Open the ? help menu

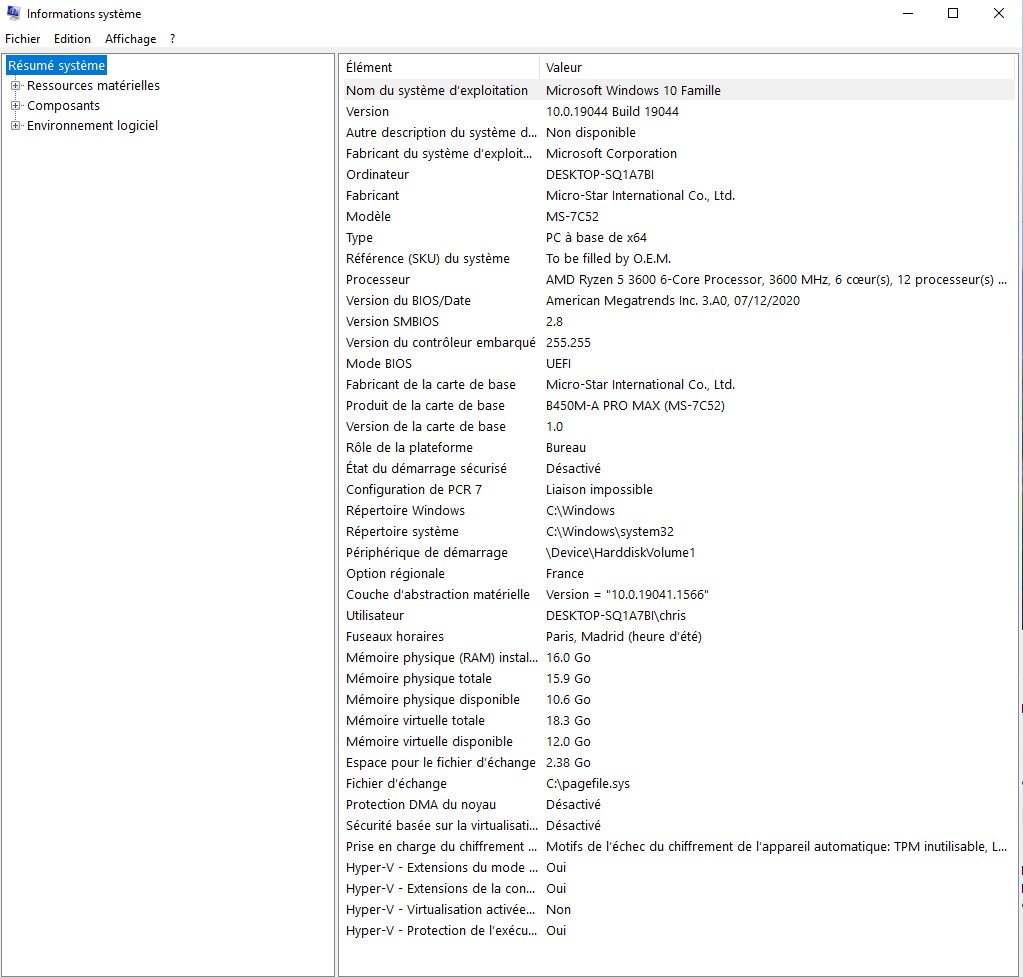click(x=172, y=39)
